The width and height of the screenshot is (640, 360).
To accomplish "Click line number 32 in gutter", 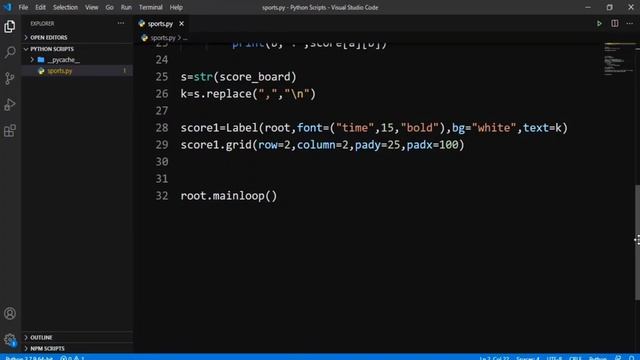I will point(162,196).
